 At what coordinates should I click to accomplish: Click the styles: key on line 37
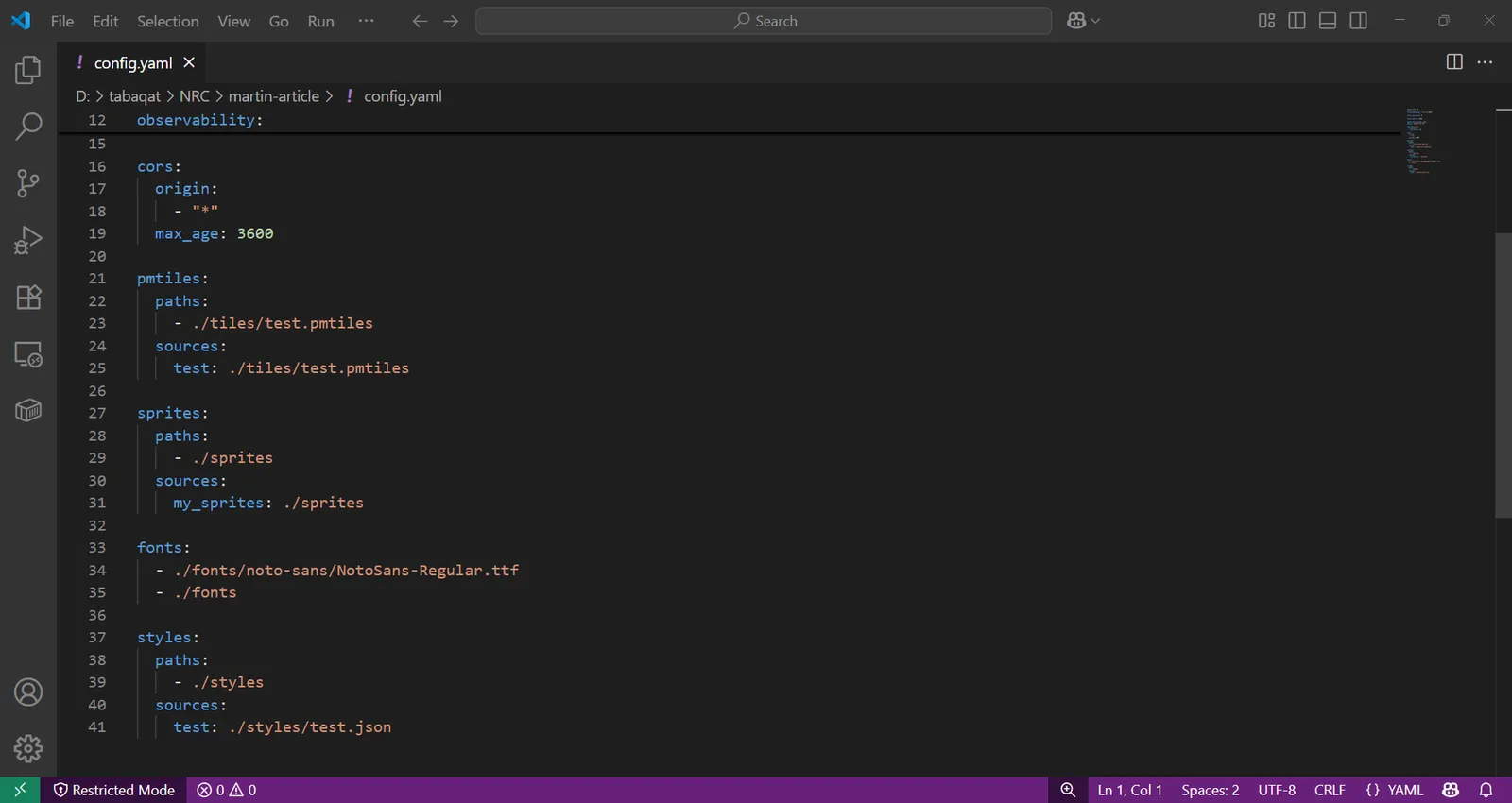click(x=168, y=638)
